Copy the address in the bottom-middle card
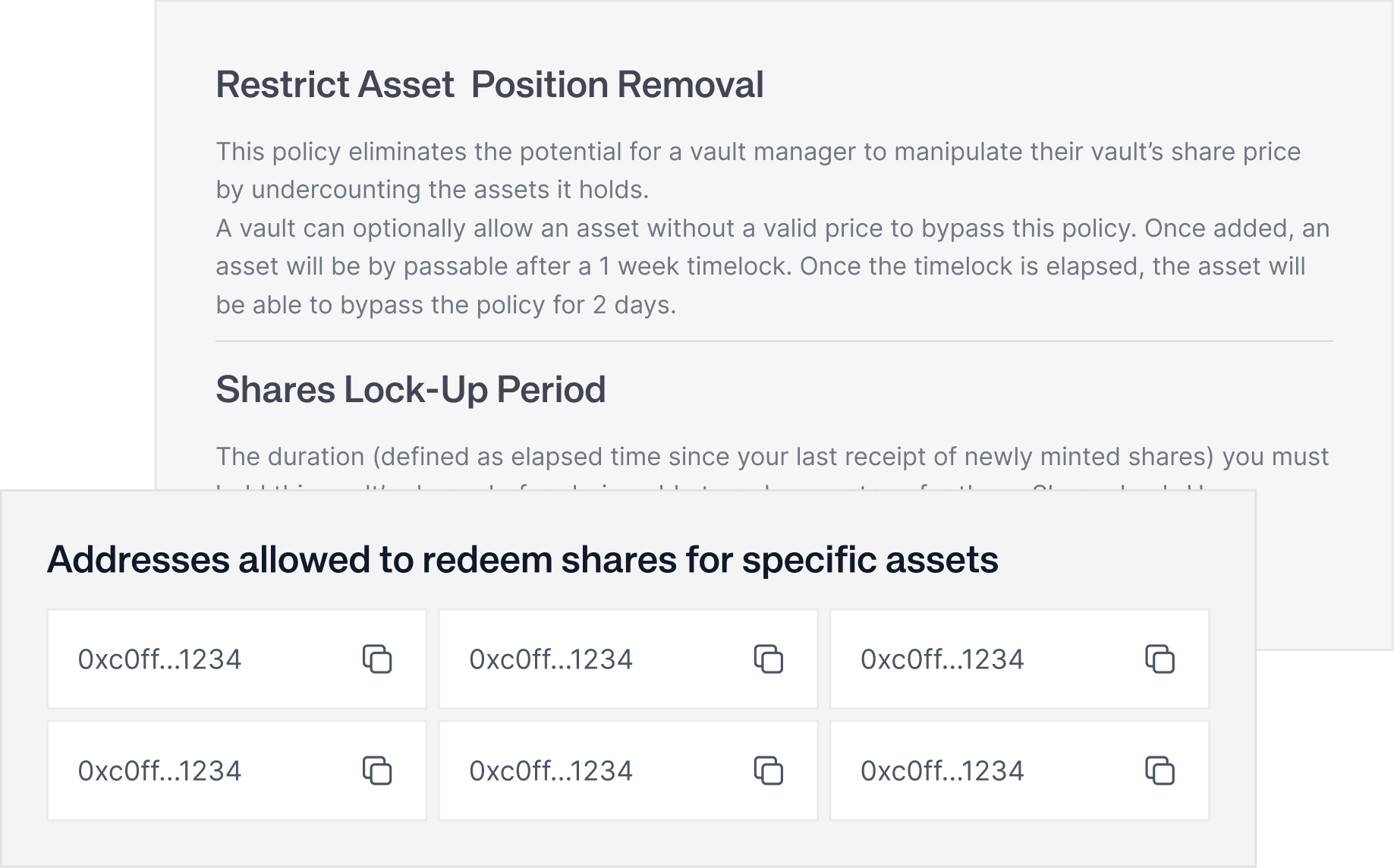 tap(768, 770)
